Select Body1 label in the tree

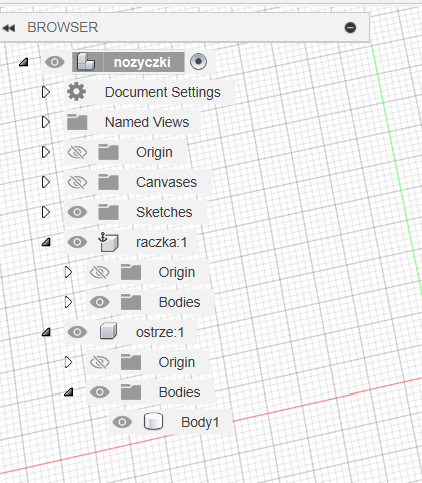click(x=200, y=422)
